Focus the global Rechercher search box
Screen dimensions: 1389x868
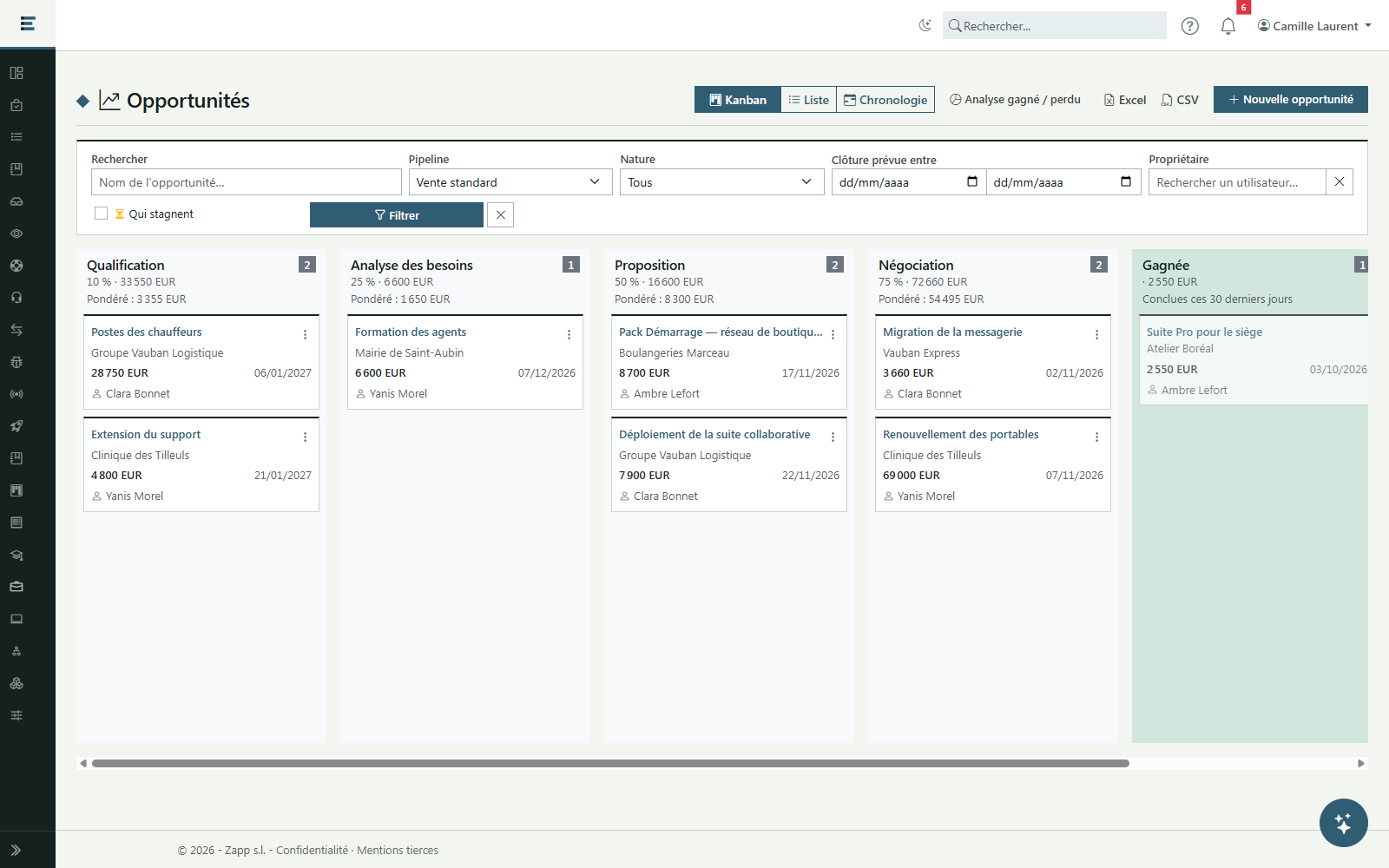[1055, 26]
